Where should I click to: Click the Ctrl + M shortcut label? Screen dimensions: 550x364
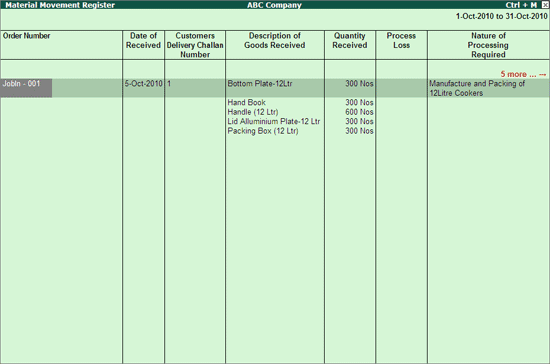(521, 5)
